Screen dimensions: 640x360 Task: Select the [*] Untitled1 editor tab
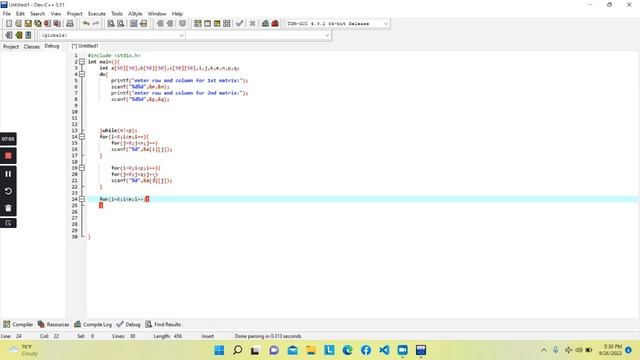[85, 46]
